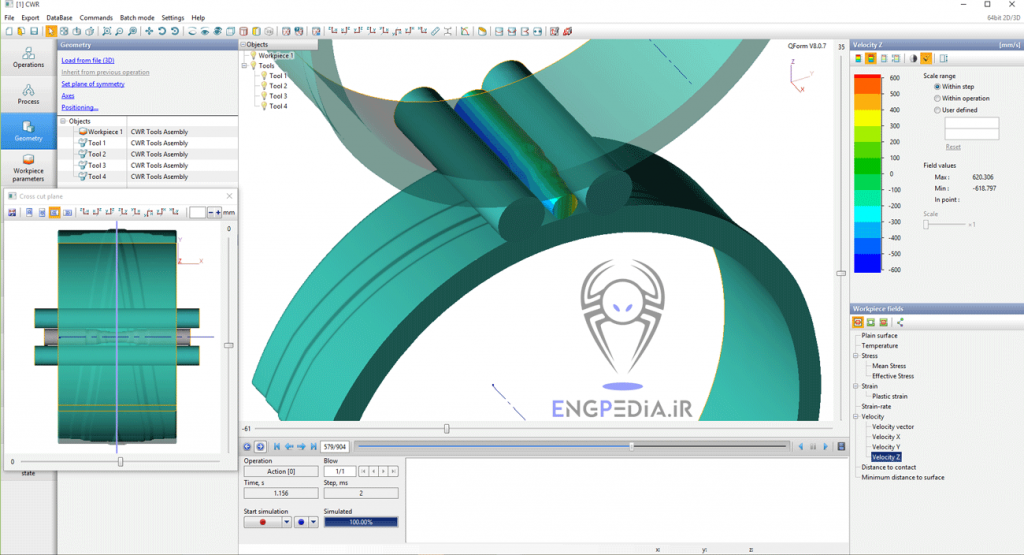Select the arrow pointer tool in toolbar
This screenshot has width=1024, height=555.
tap(51, 32)
